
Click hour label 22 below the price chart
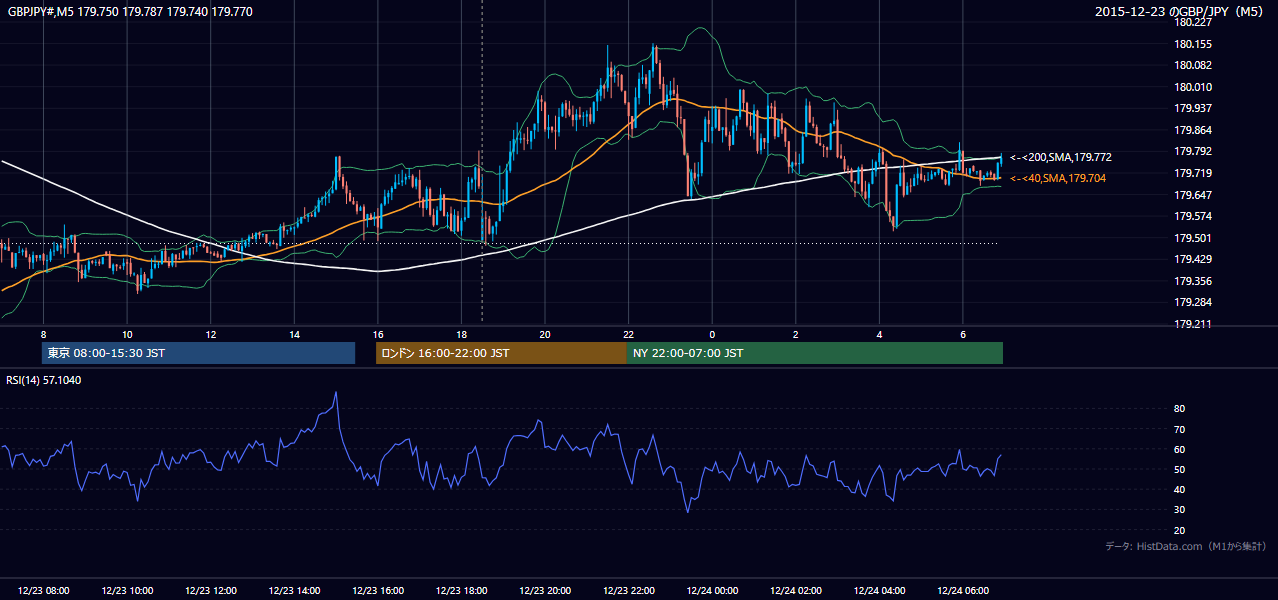[628, 333]
